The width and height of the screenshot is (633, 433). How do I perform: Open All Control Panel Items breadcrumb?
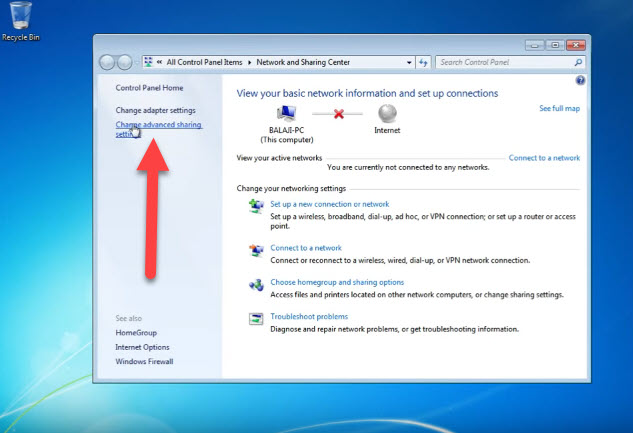pyautogui.click(x=204, y=62)
